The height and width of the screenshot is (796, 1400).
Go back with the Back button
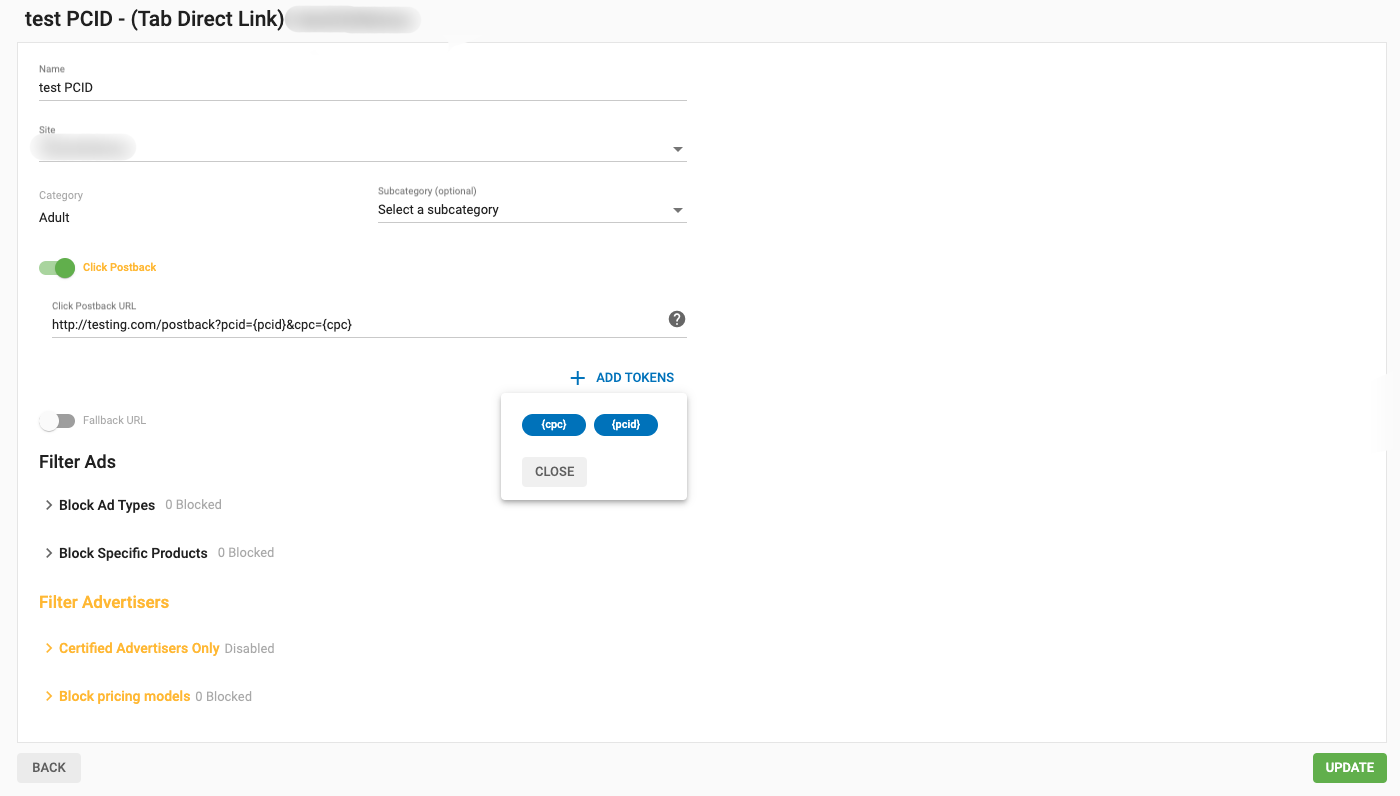point(49,768)
